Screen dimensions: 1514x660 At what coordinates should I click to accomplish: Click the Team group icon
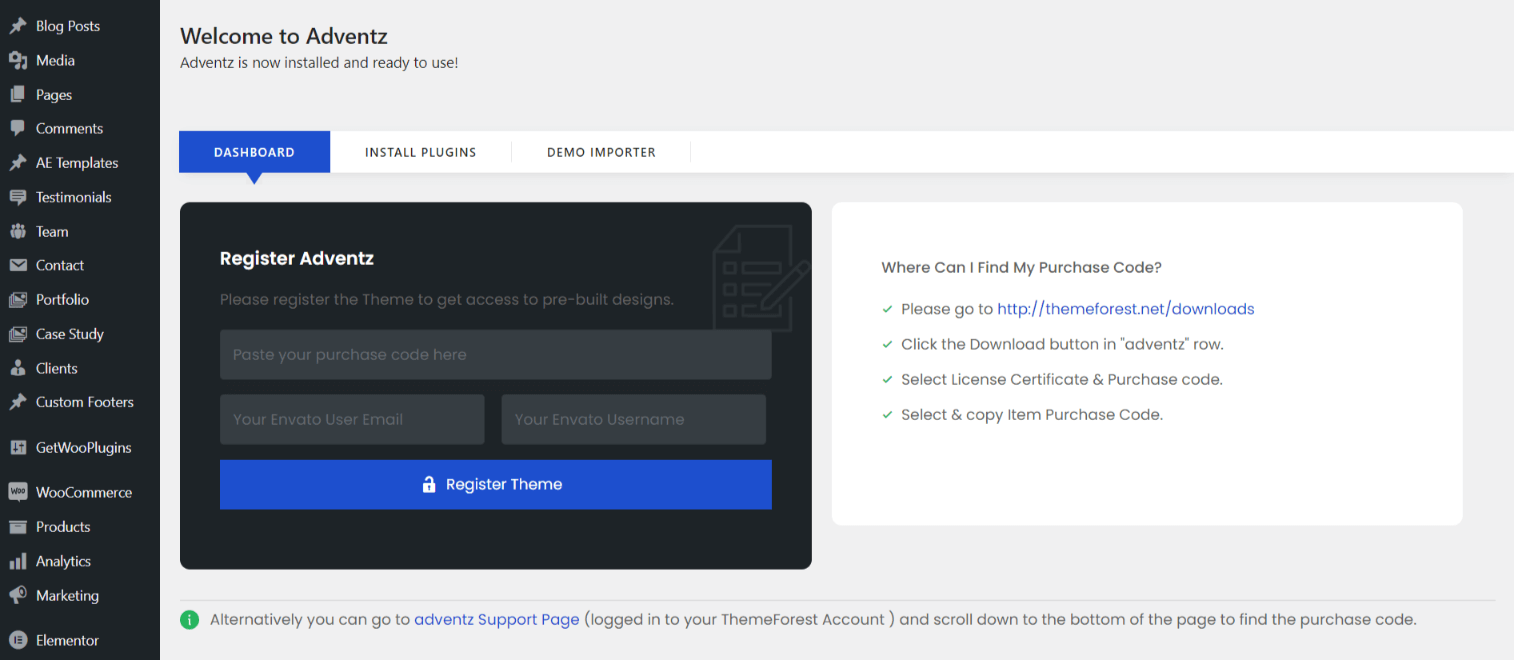click(x=17, y=232)
